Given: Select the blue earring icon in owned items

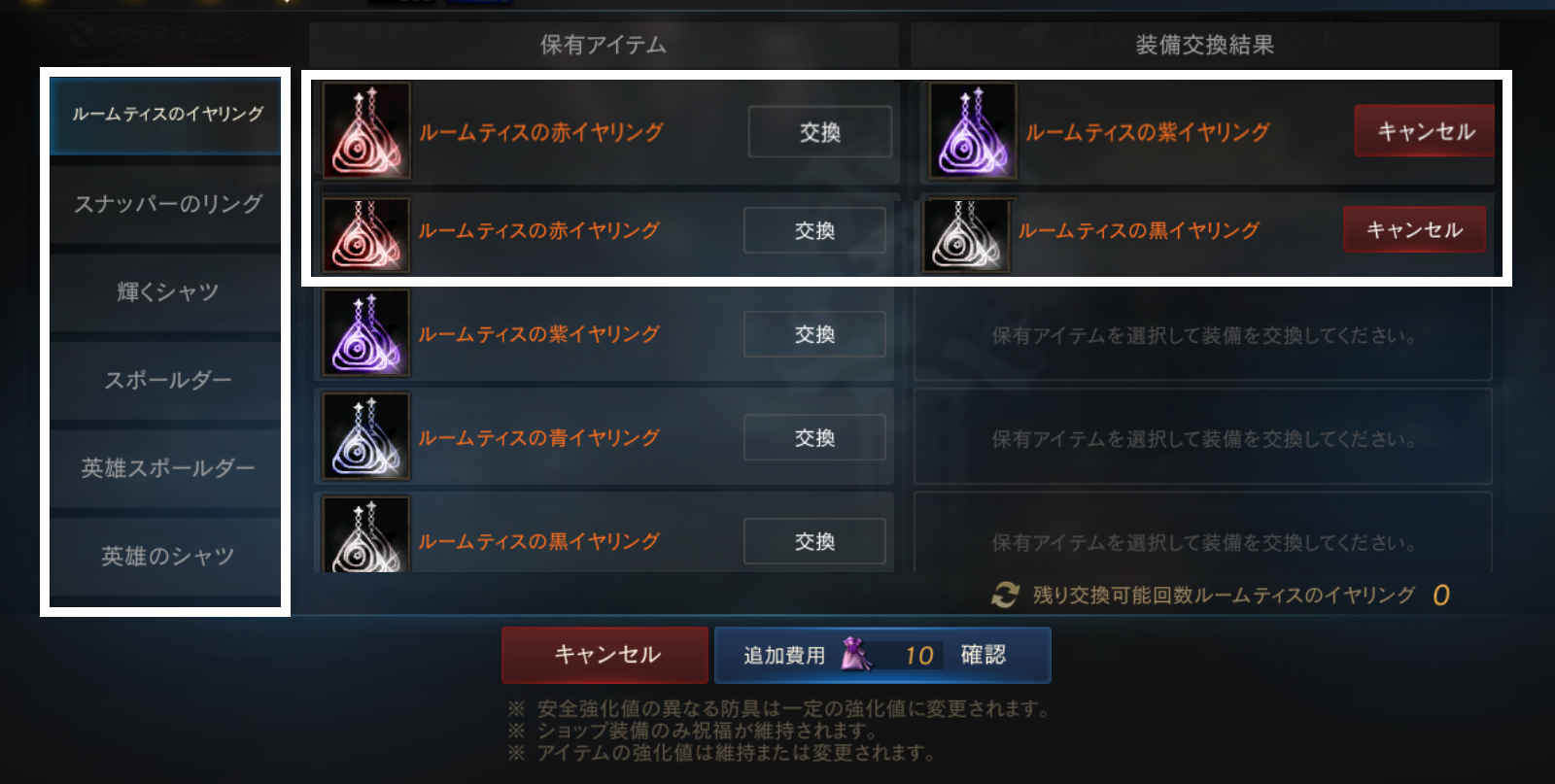Looking at the screenshot, I should 366,437.
